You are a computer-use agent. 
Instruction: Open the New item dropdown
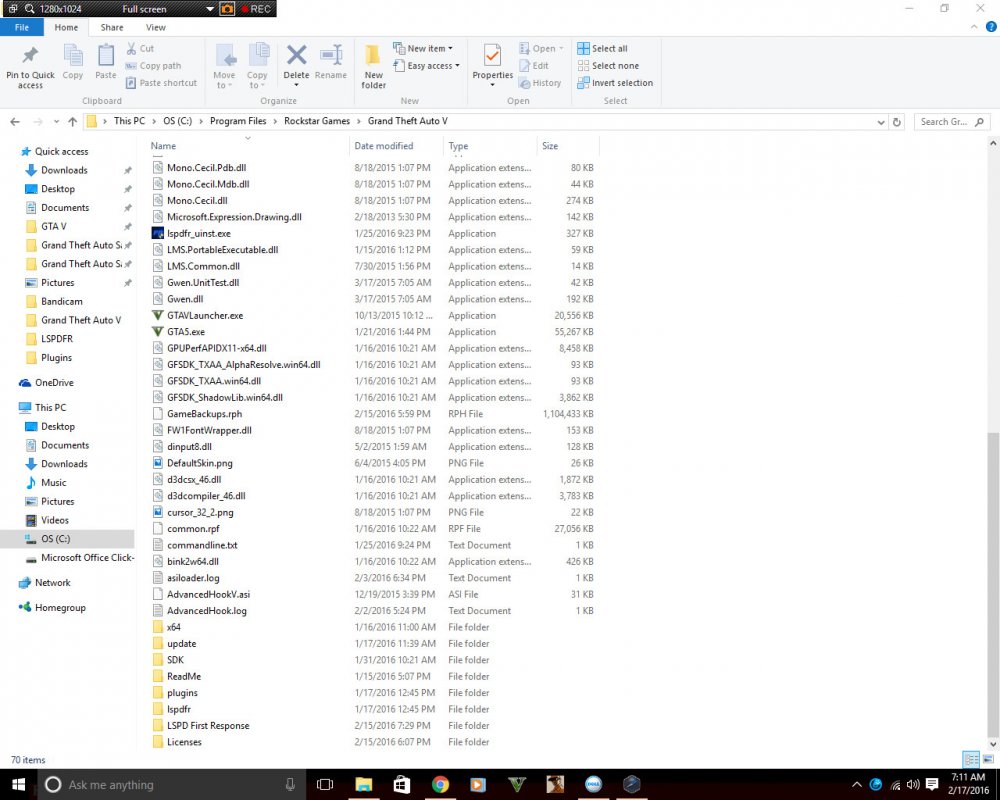pyautogui.click(x=423, y=48)
